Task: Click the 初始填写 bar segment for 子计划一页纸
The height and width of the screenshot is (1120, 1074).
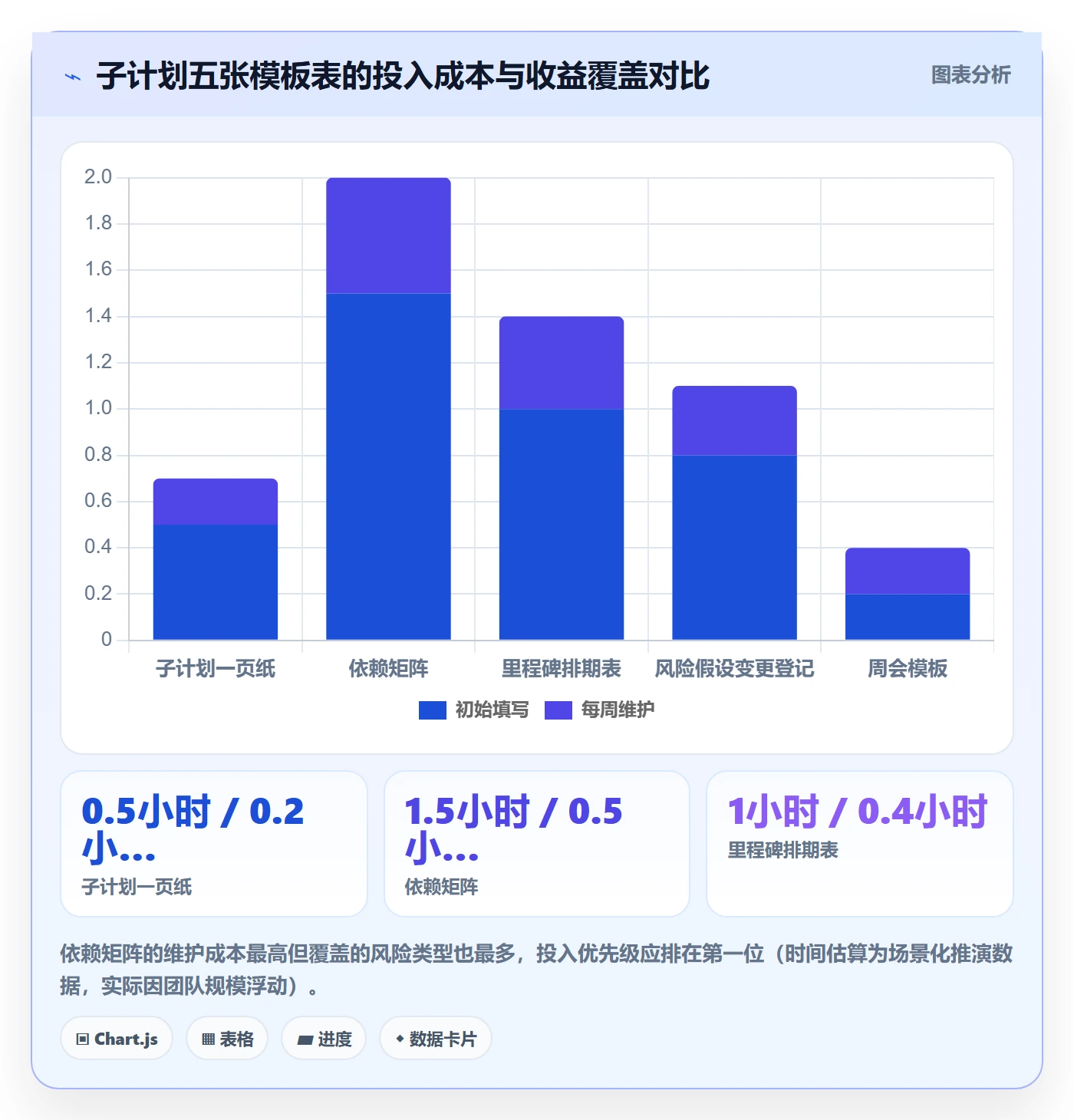Action: pyautogui.click(x=216, y=582)
